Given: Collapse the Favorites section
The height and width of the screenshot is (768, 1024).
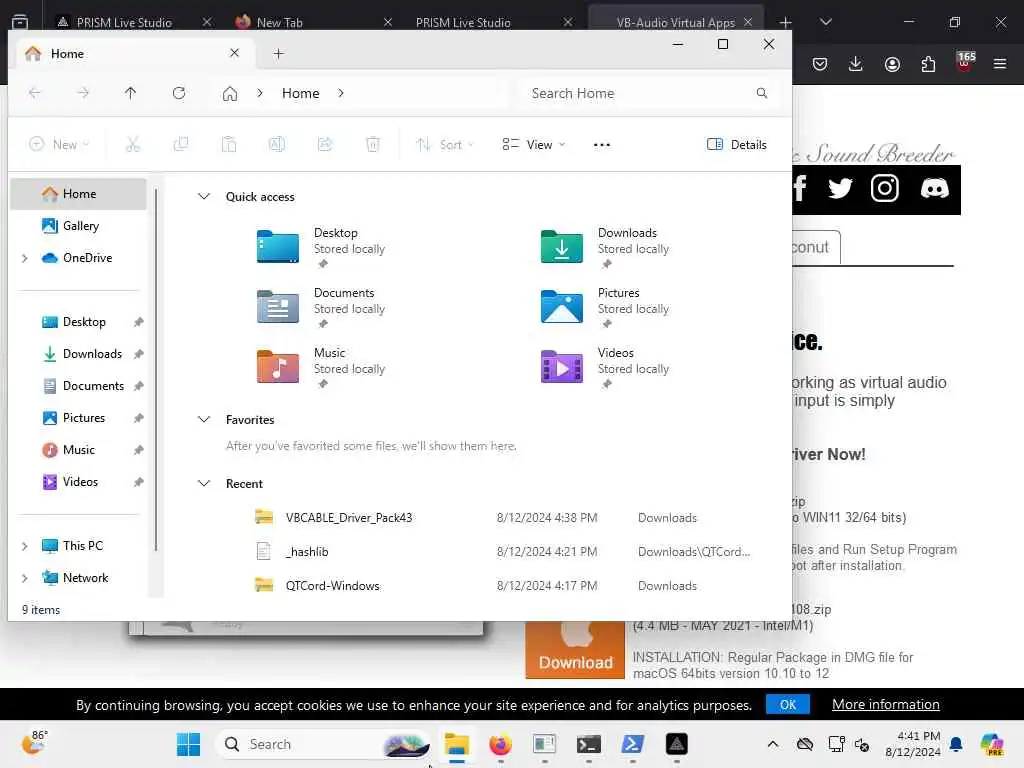Looking at the screenshot, I should pos(204,419).
